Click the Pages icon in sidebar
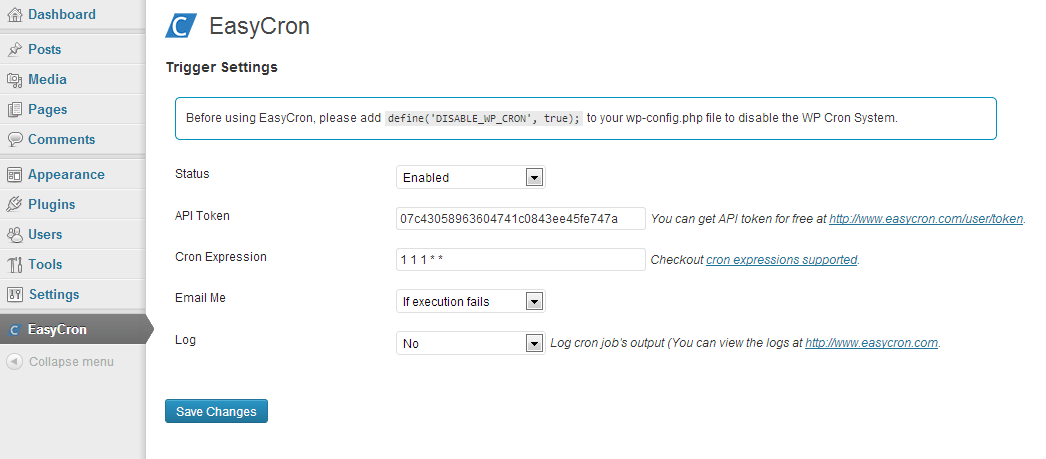 (14, 110)
